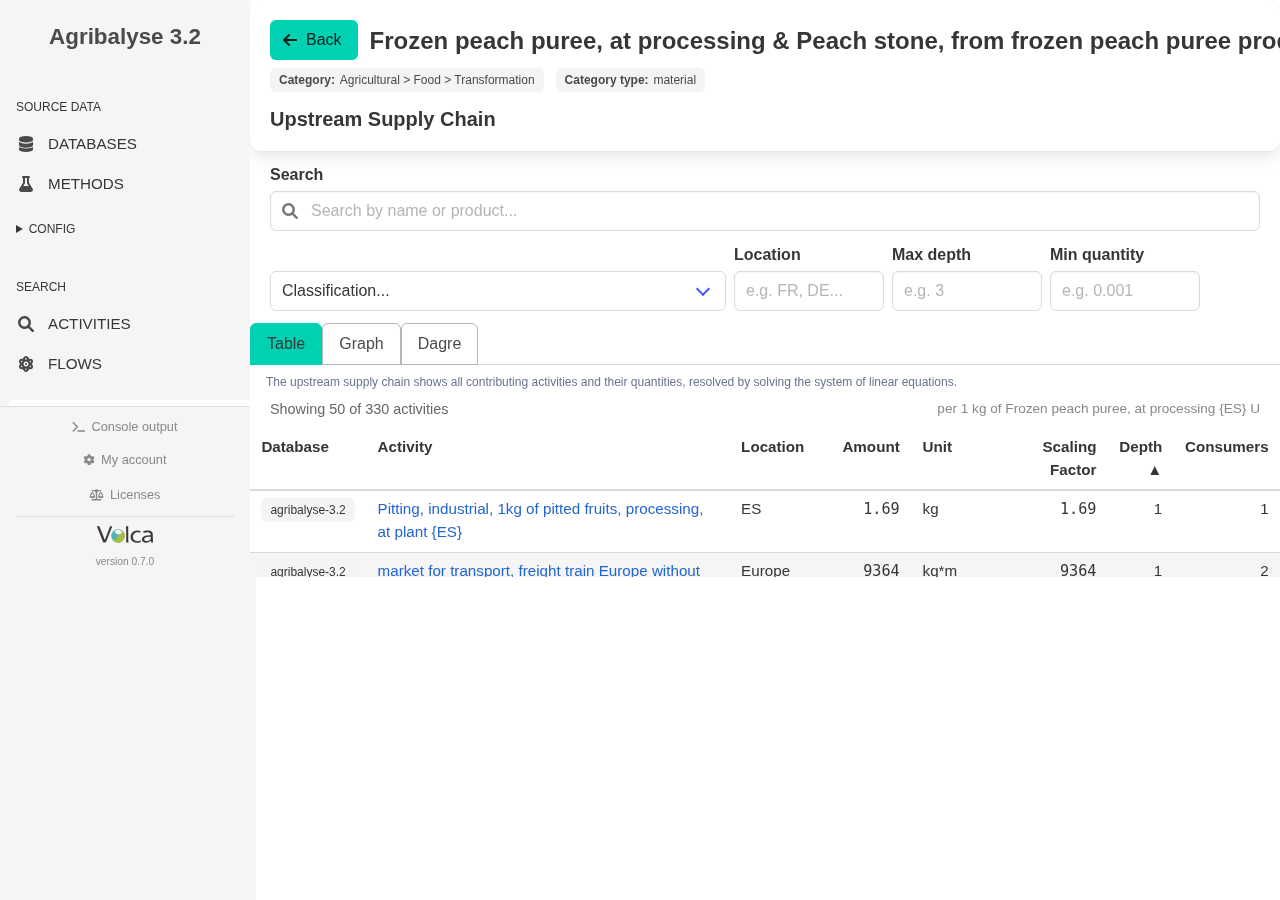Image resolution: width=1280 pixels, height=900 pixels.
Task: Click the Database column header
Action: pos(295,447)
